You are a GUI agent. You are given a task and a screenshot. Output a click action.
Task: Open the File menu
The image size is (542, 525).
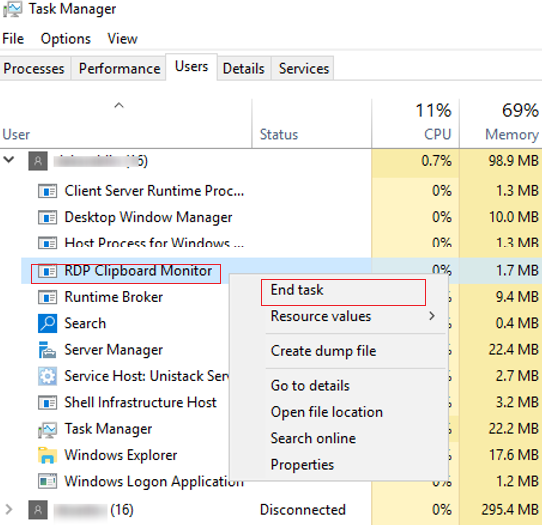[13, 38]
